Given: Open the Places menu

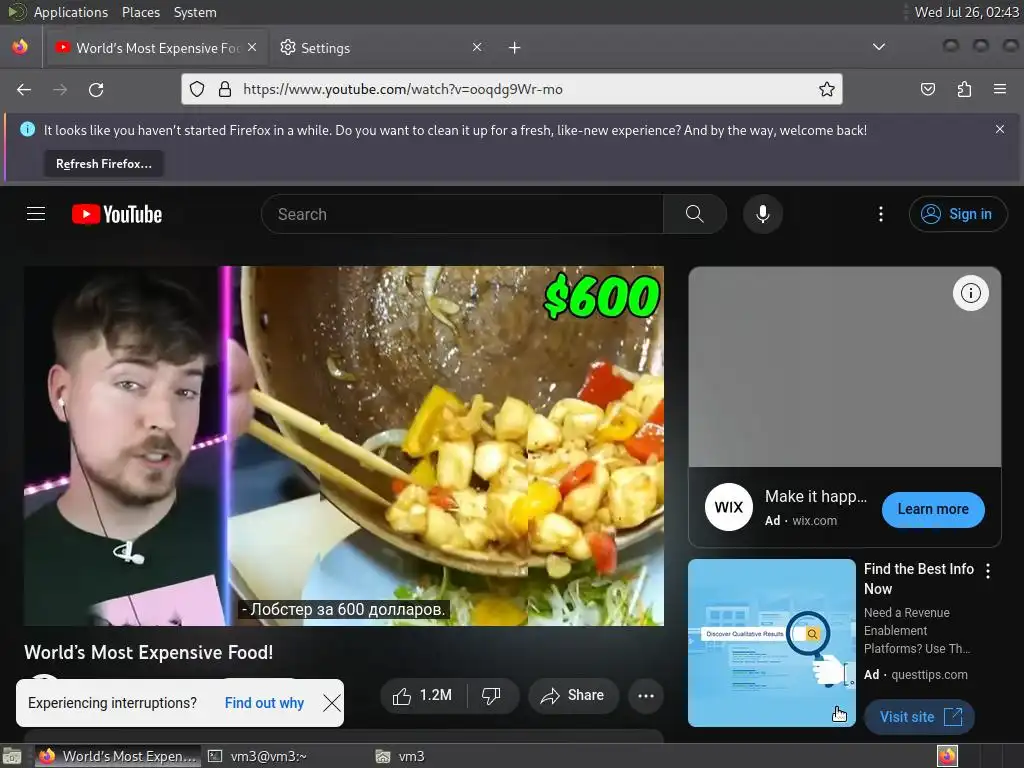Looking at the screenshot, I should 140,12.
